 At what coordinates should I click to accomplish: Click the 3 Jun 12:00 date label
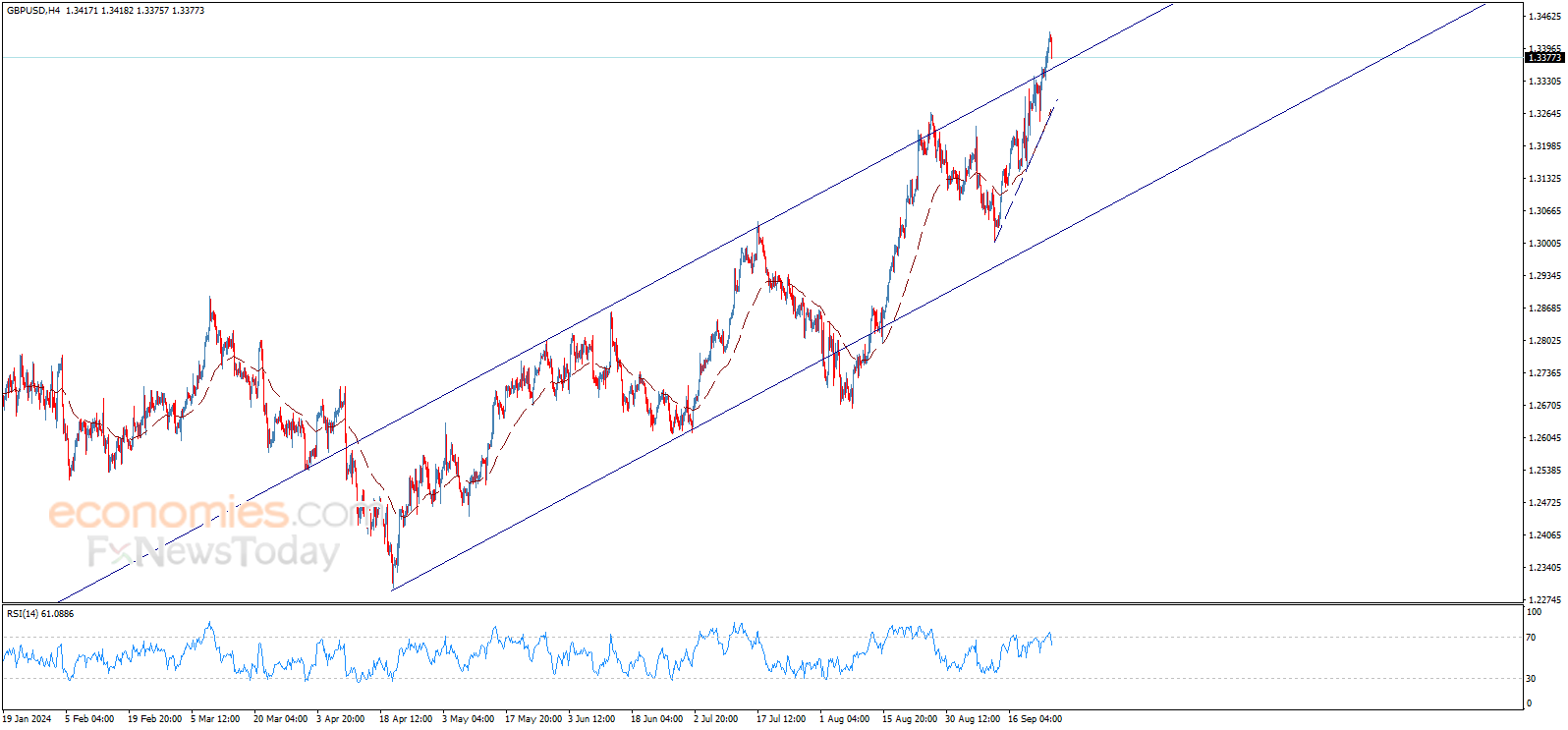point(591,719)
